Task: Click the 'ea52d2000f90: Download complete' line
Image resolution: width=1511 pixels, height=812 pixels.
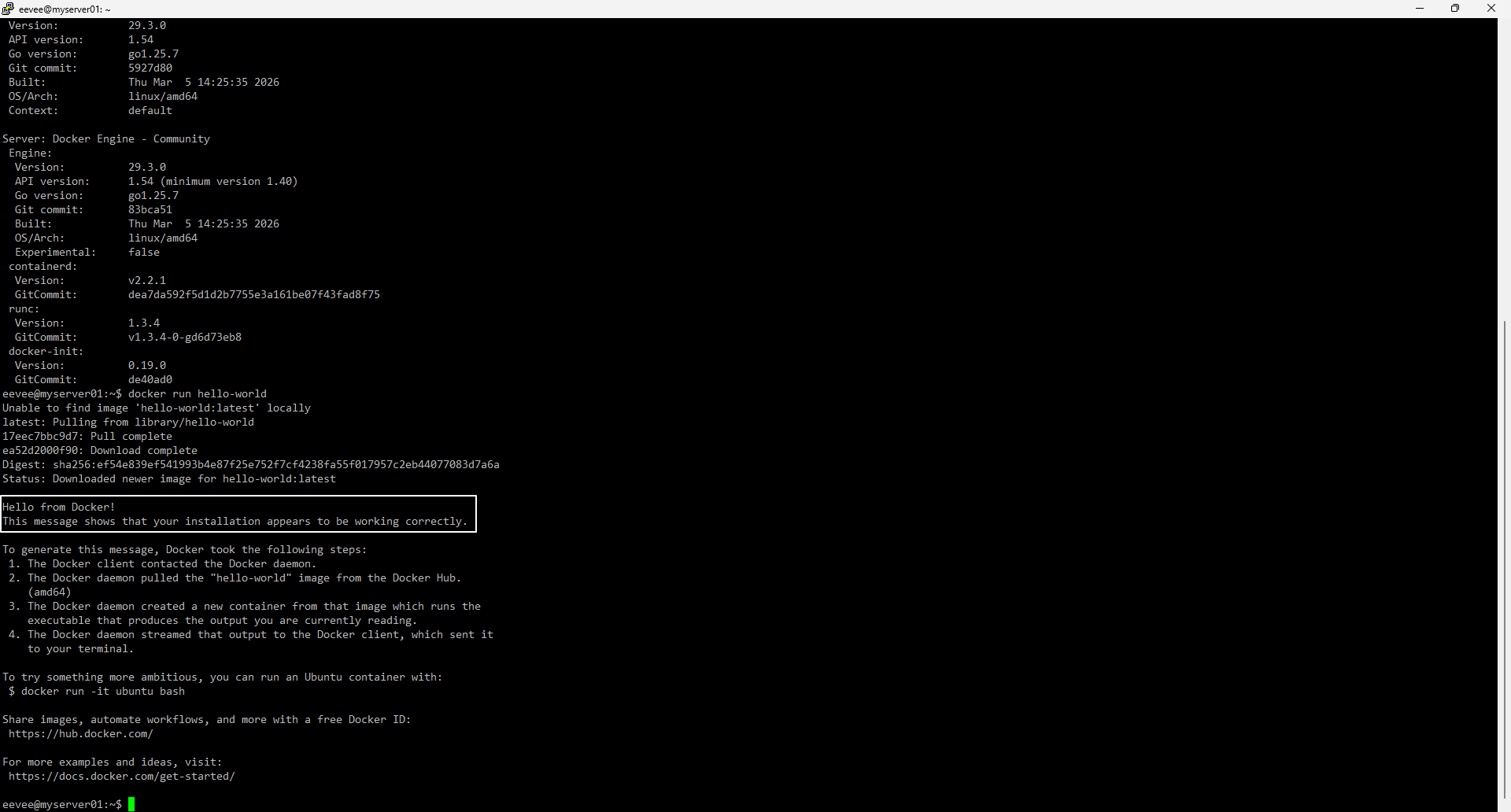Action: pyautogui.click(x=100, y=450)
